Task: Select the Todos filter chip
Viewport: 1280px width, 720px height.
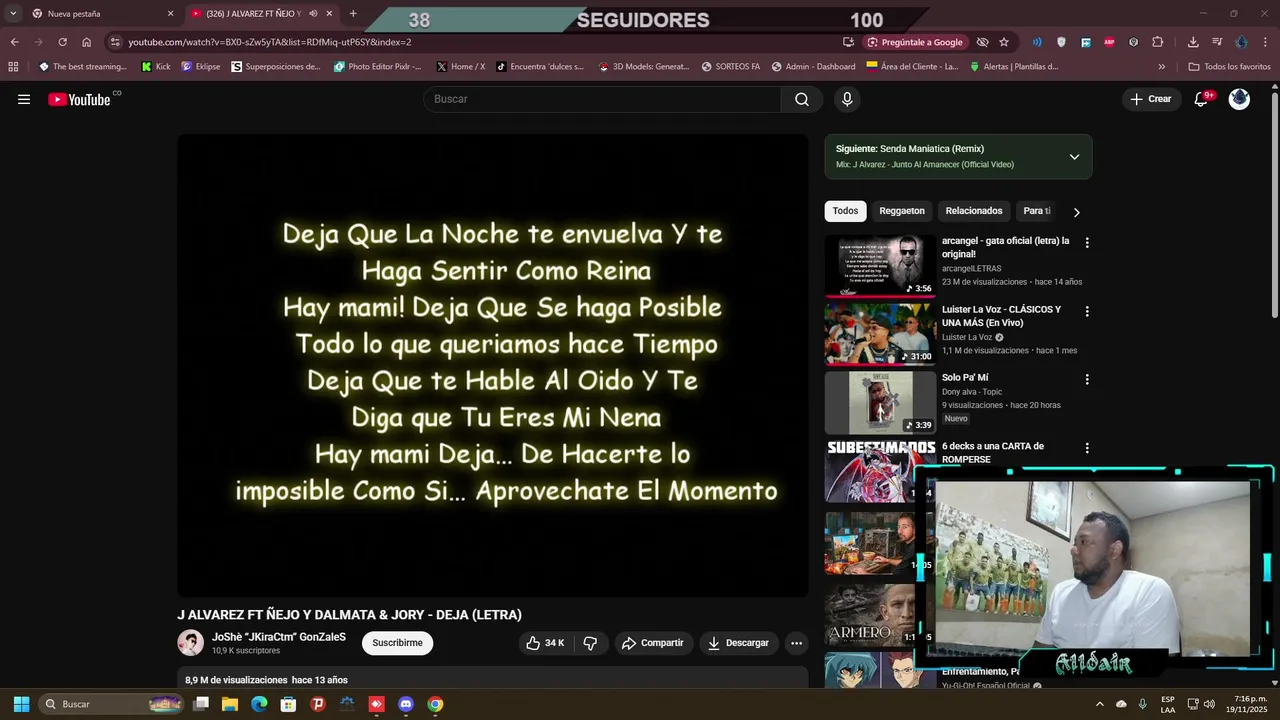Action: tap(845, 211)
